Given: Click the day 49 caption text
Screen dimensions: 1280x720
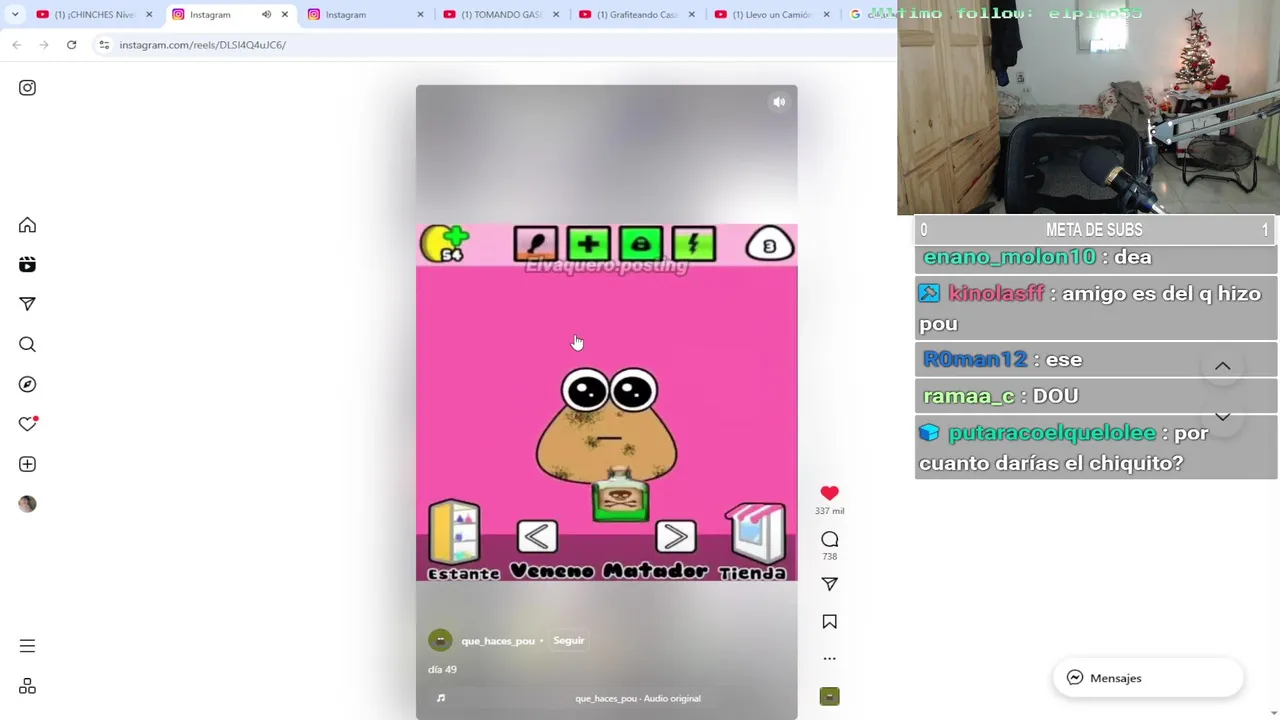Looking at the screenshot, I should pyautogui.click(x=442, y=670).
